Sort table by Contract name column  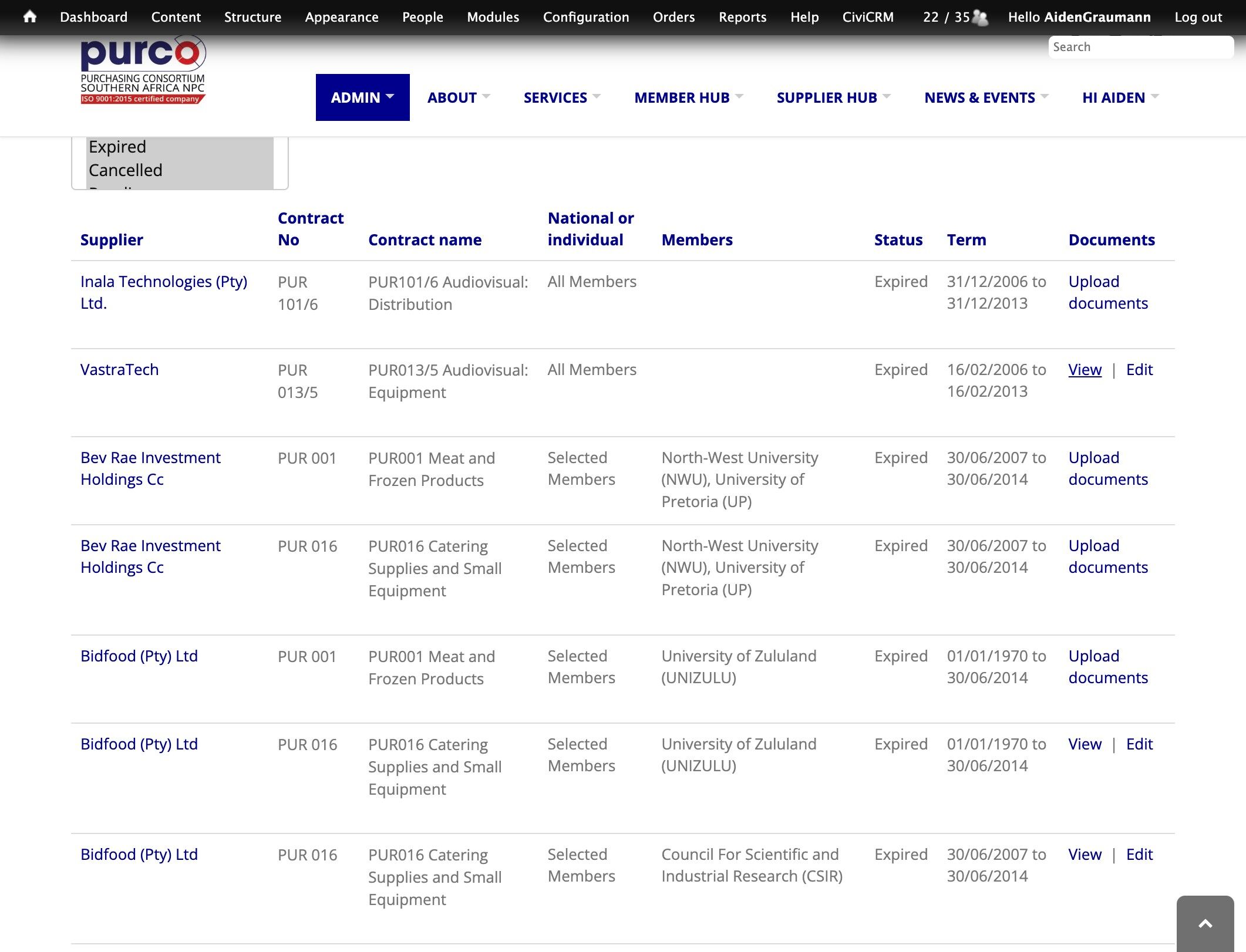pos(425,240)
